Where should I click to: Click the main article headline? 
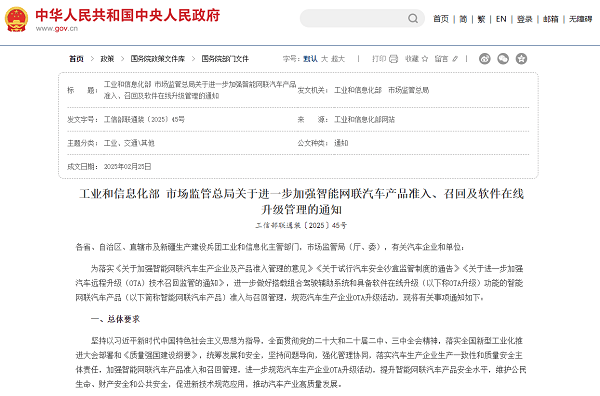point(301,202)
